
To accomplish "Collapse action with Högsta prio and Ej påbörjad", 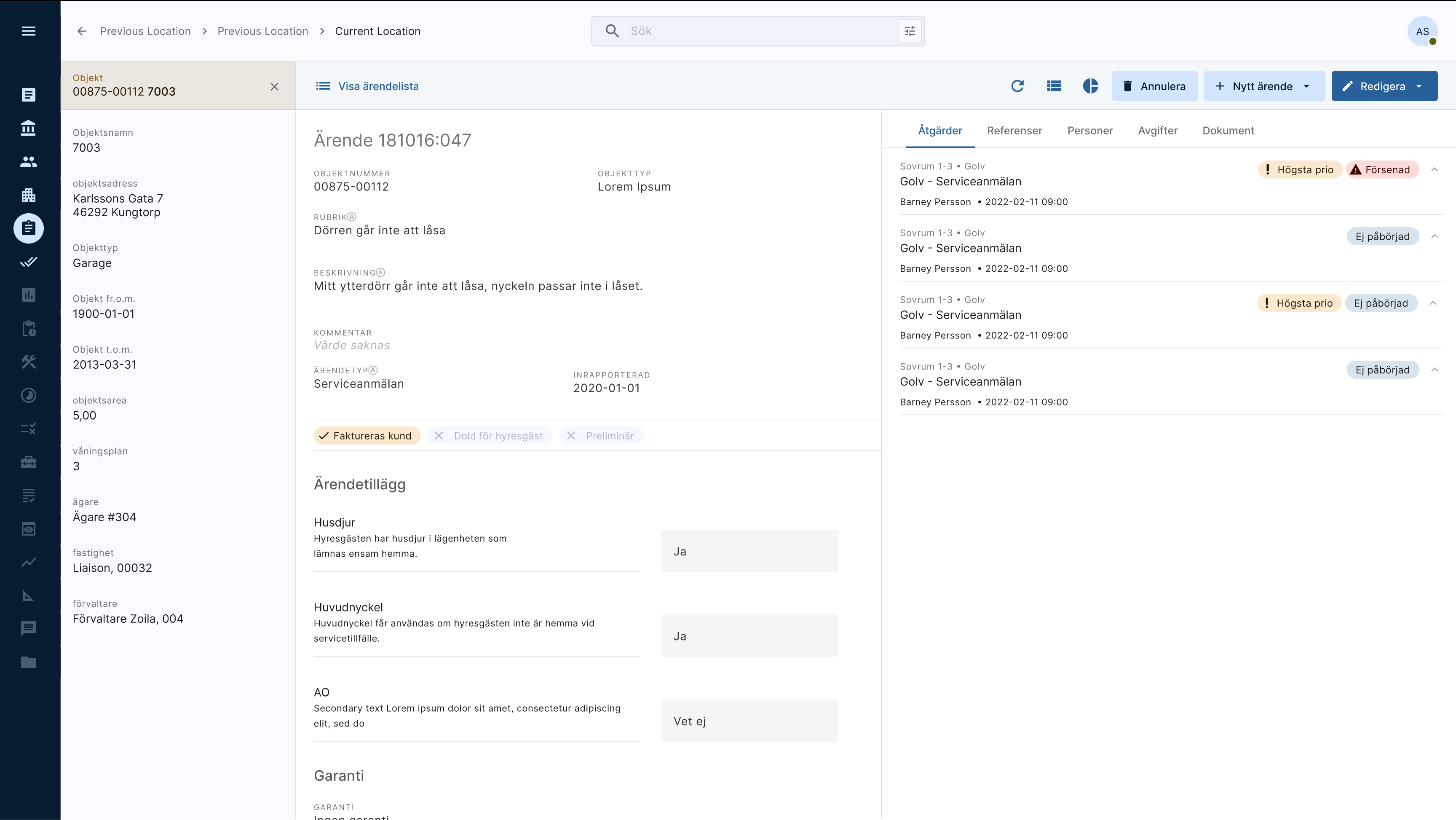I will (1433, 303).
